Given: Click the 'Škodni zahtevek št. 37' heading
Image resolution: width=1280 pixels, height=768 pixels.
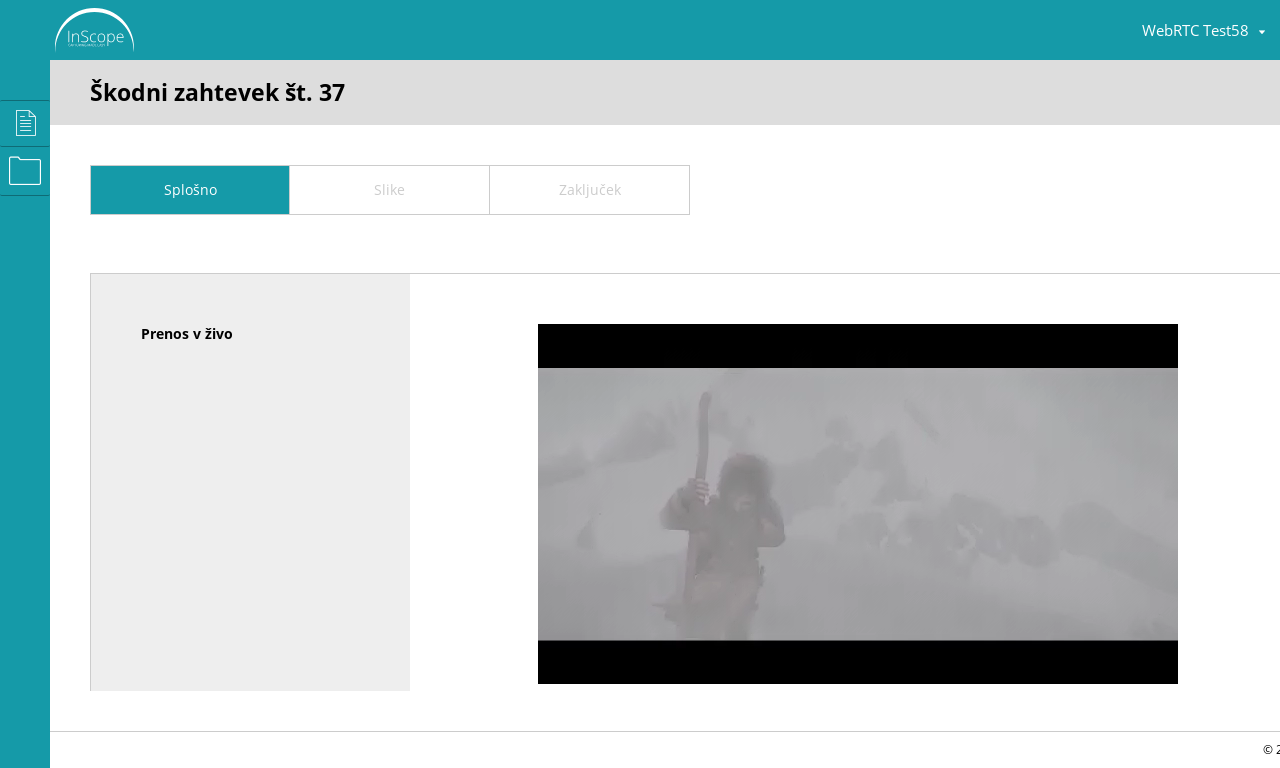Looking at the screenshot, I should tap(217, 92).
